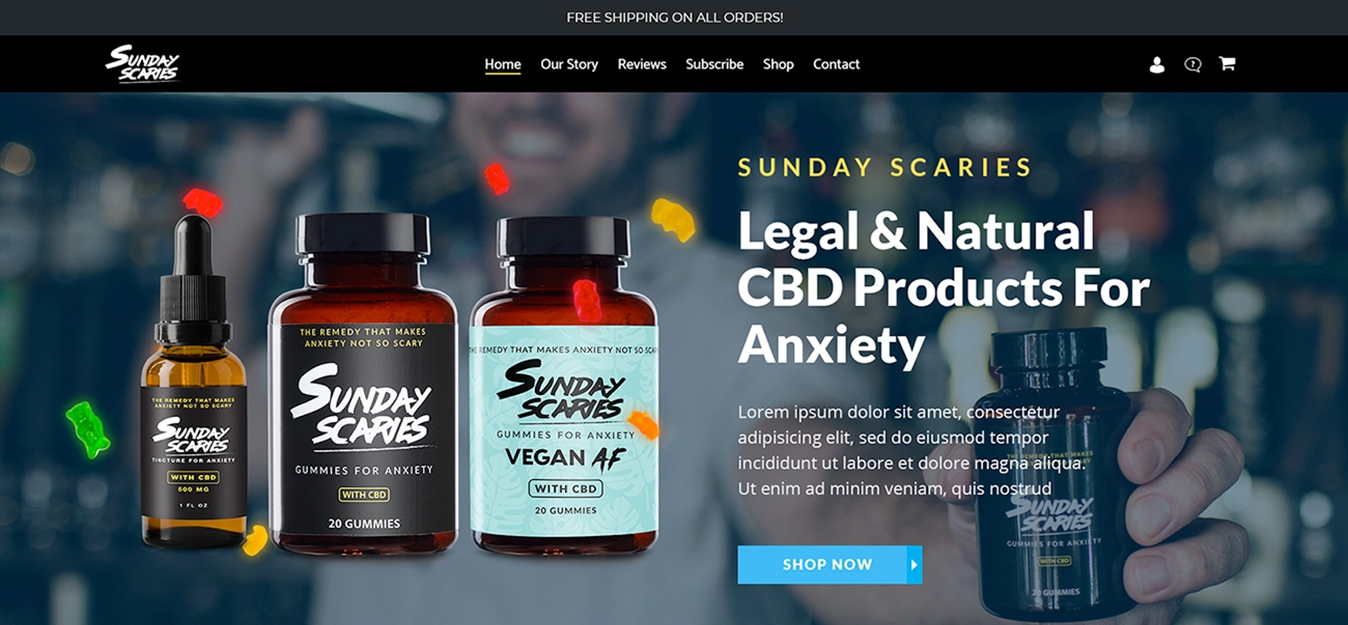Click the arrow on Shop Now button
Viewport: 1348px width, 625px height.
point(914,565)
